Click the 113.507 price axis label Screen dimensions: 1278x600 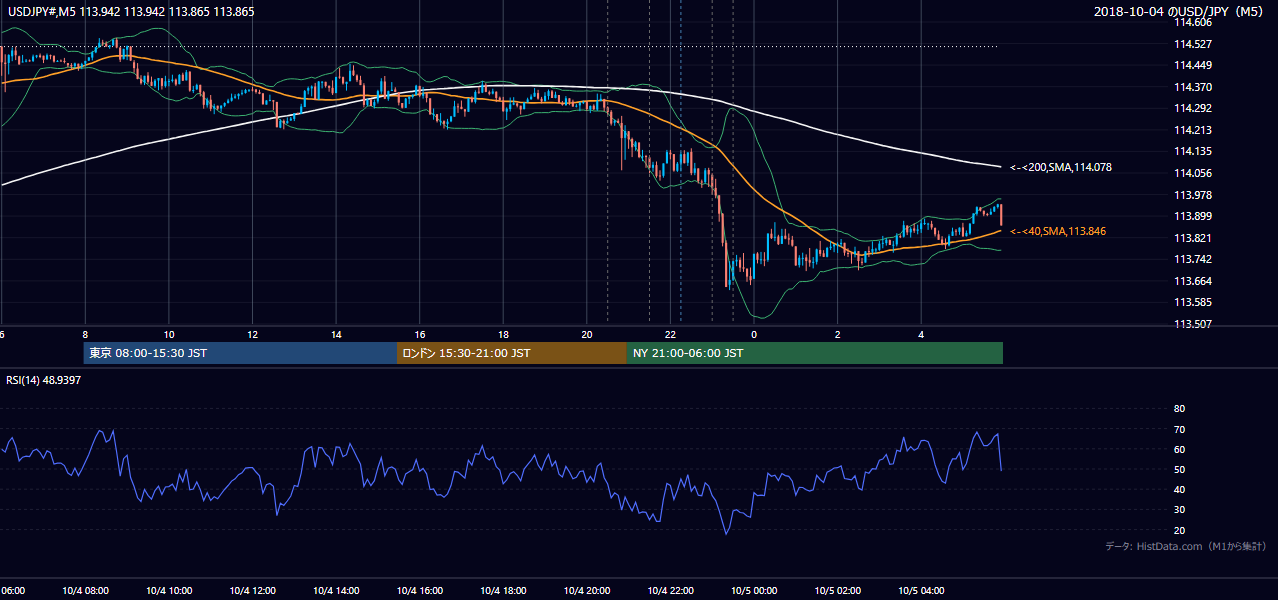pyautogui.click(x=1192, y=324)
